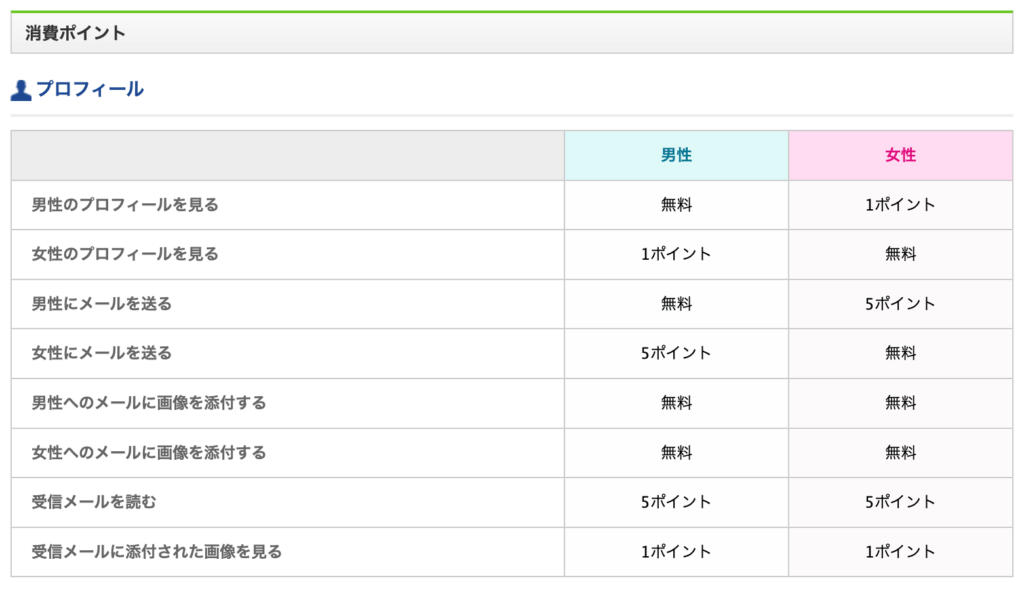Select the 消費ポイント header bar

click(x=511, y=33)
